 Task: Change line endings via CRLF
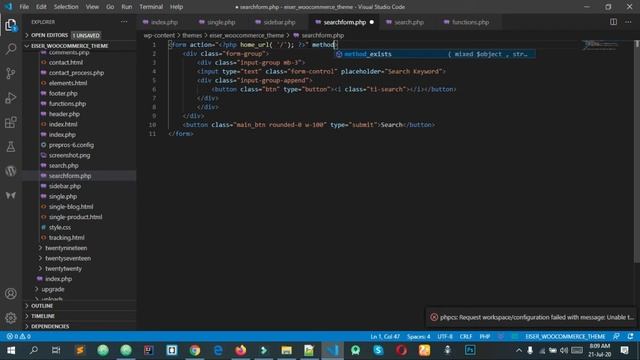click(466, 336)
